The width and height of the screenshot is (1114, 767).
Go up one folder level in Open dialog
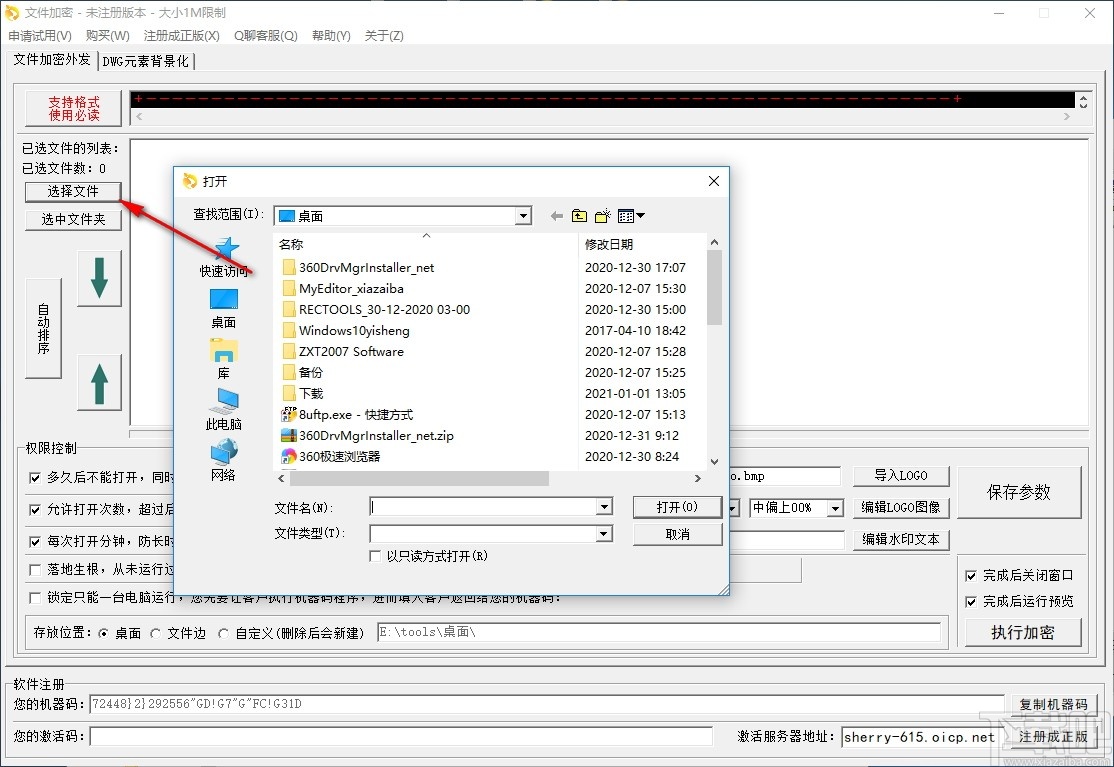point(579,214)
